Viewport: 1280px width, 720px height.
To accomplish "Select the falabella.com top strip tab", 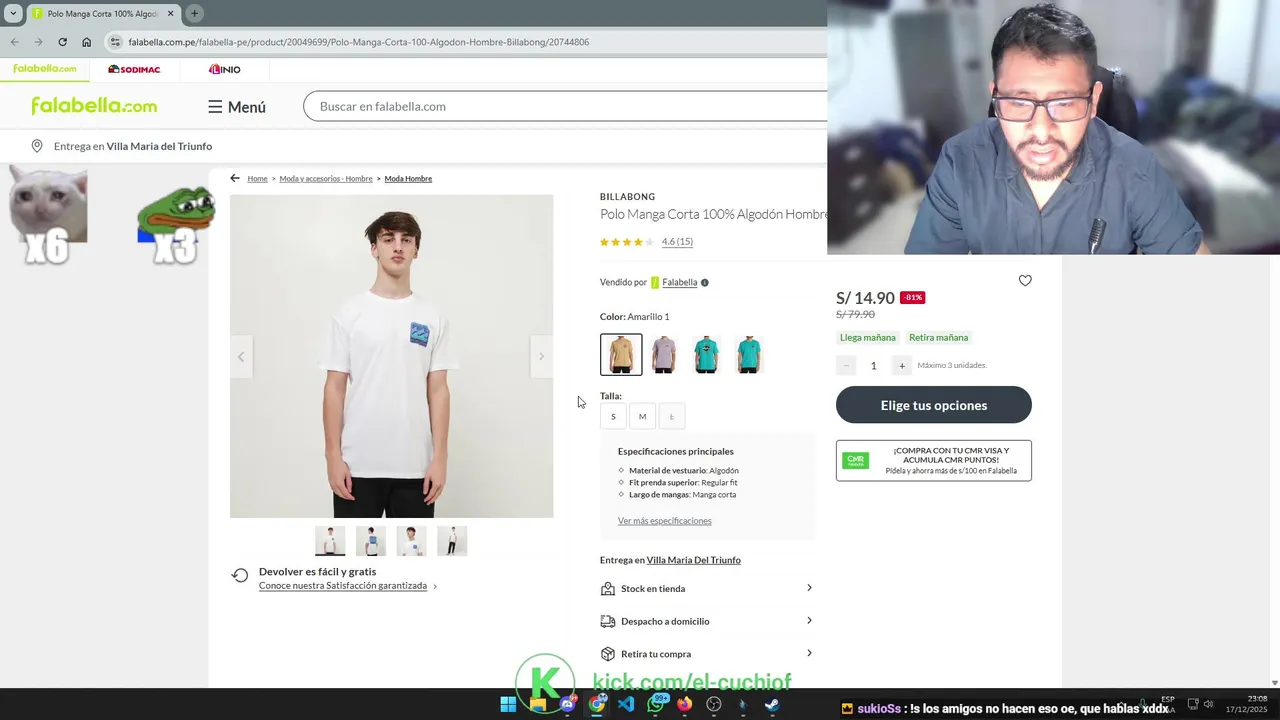I will pos(44,69).
